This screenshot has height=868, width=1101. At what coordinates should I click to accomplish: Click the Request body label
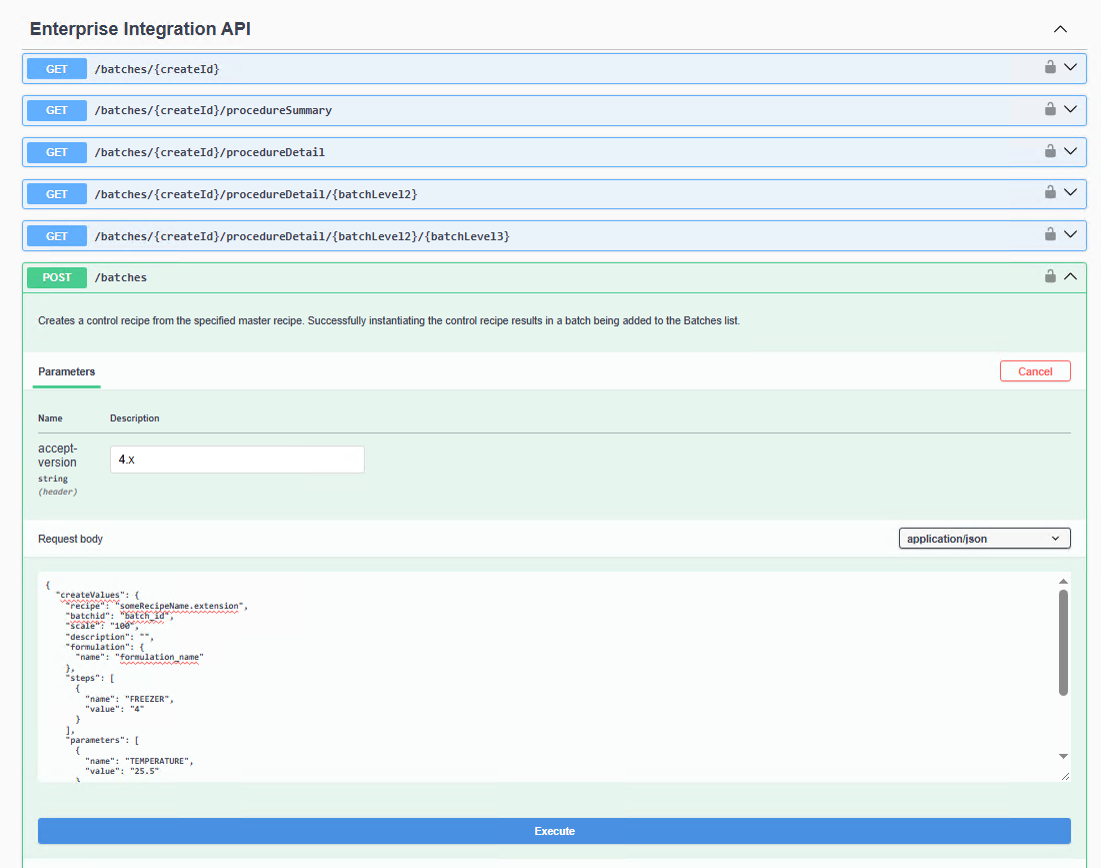(x=70, y=539)
